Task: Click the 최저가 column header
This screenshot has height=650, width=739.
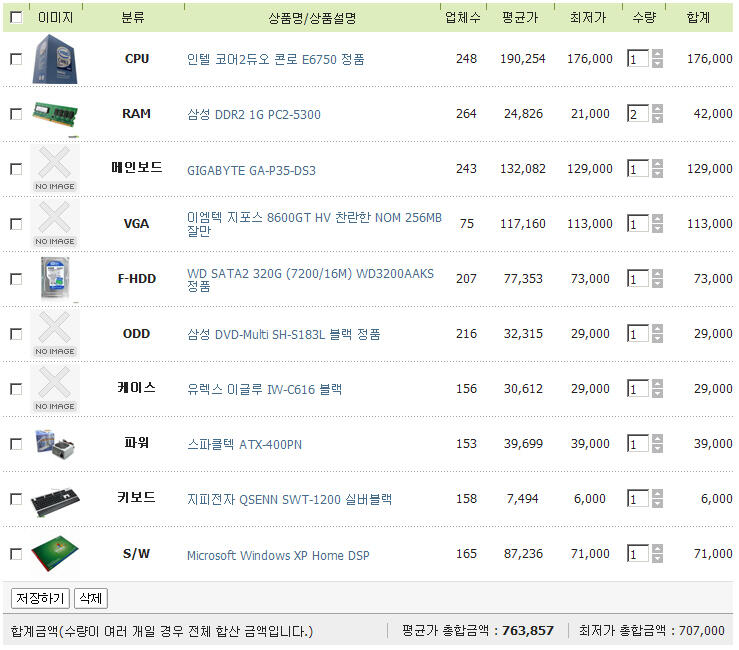Action: pos(588,17)
